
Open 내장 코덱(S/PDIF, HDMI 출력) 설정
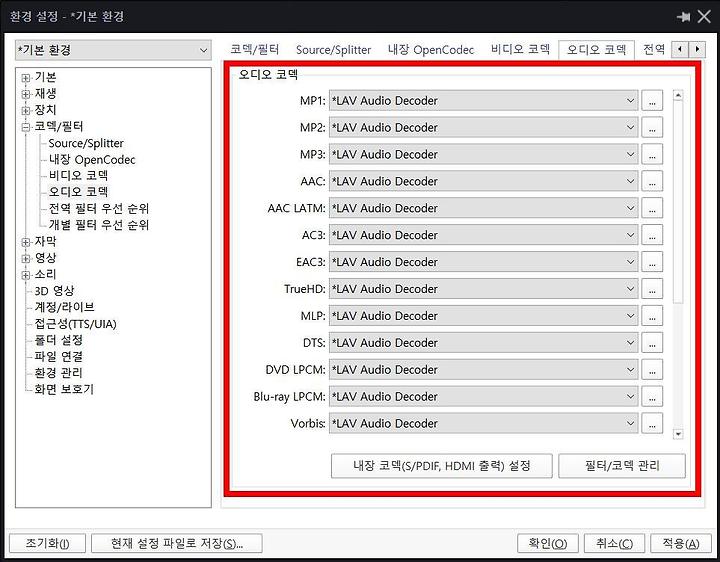tap(442, 466)
